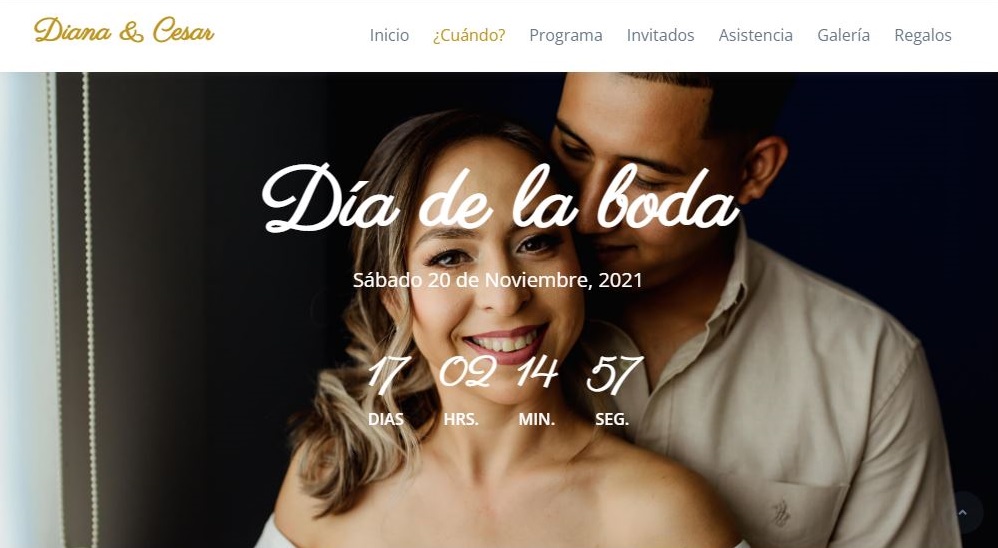This screenshot has height=548, width=998.
Task: Open the Invitados page link
Action: tap(660, 35)
